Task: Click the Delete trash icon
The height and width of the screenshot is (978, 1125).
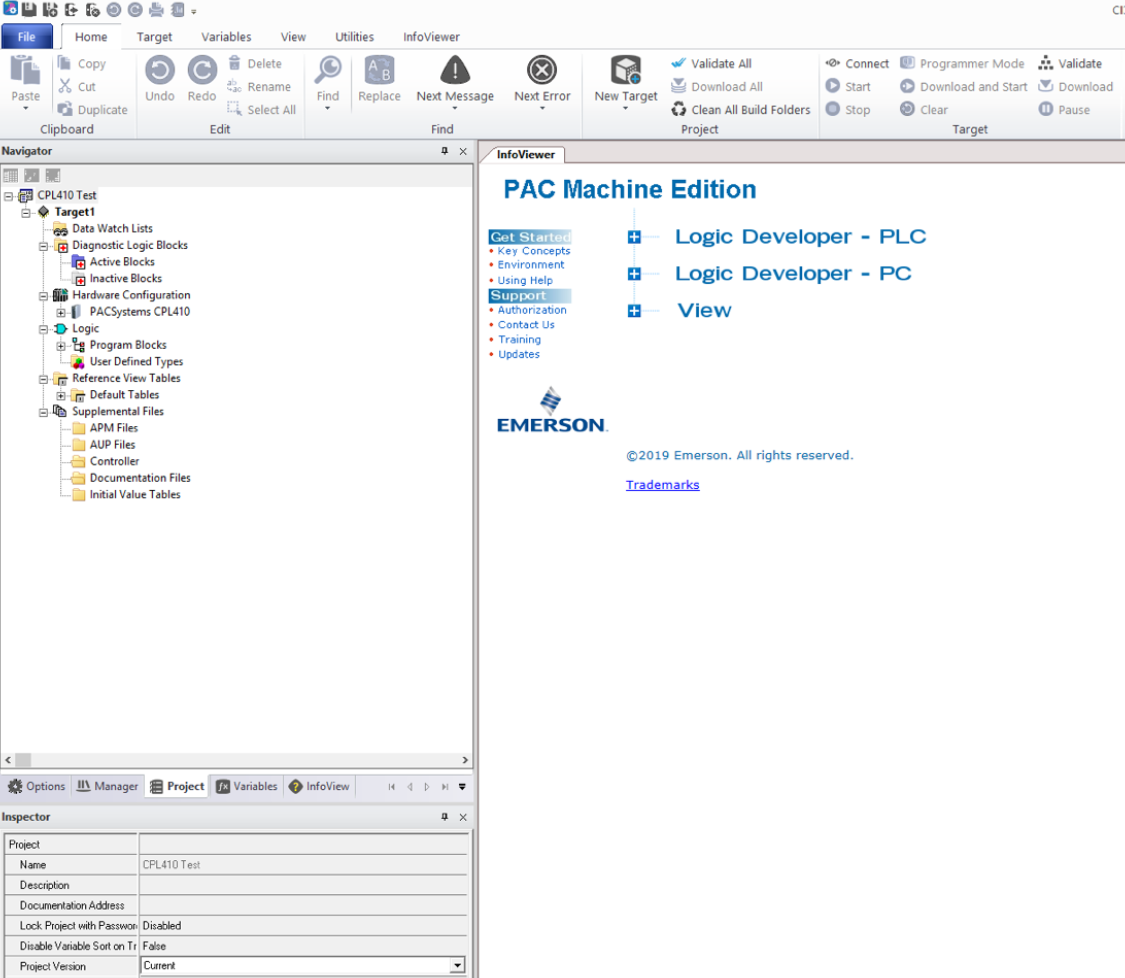Action: (234, 63)
